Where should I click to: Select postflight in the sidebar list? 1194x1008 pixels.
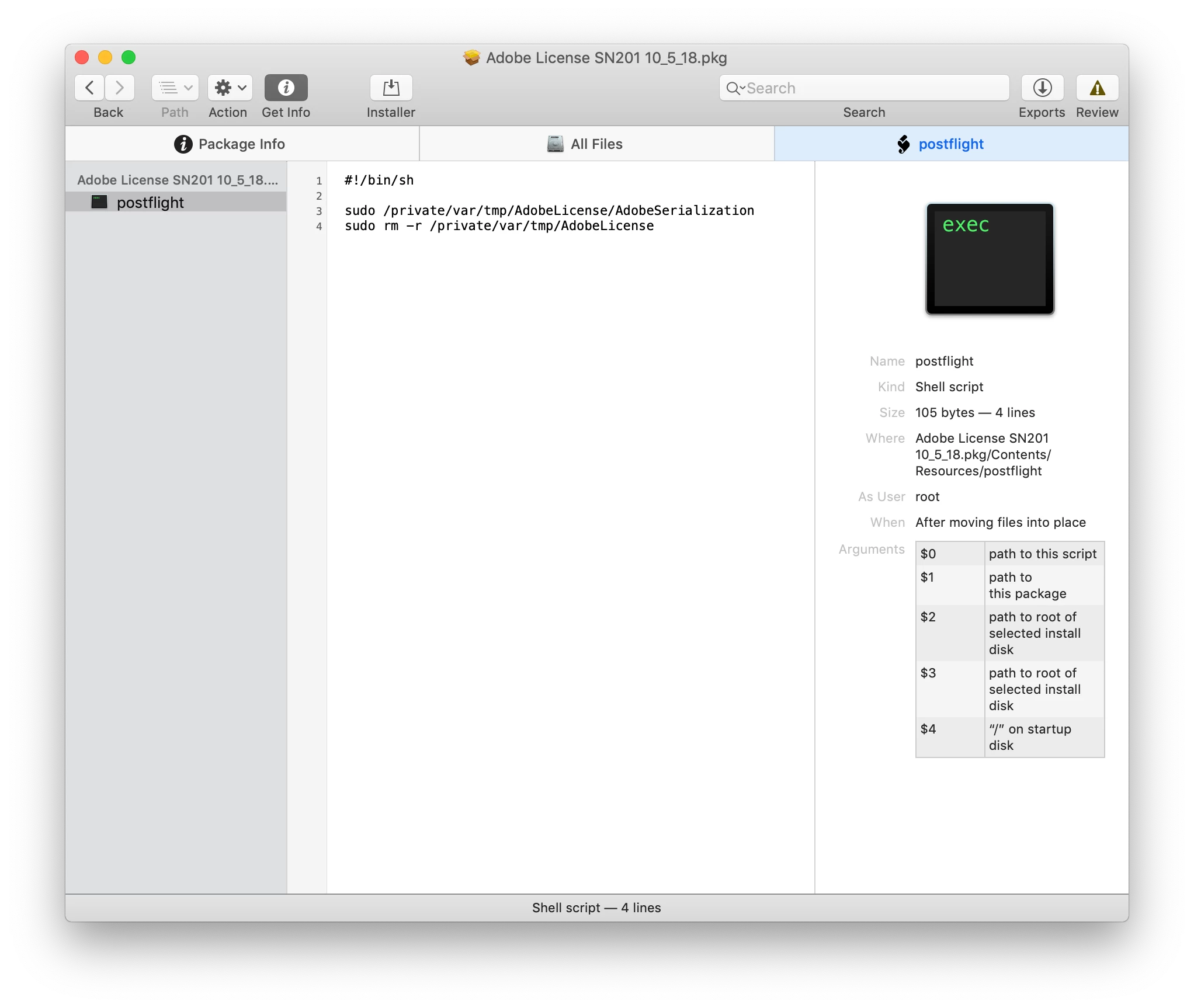click(176, 202)
